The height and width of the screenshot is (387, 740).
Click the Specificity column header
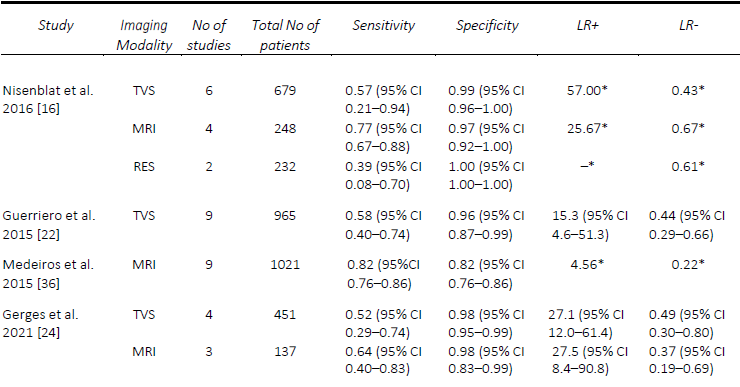click(487, 25)
